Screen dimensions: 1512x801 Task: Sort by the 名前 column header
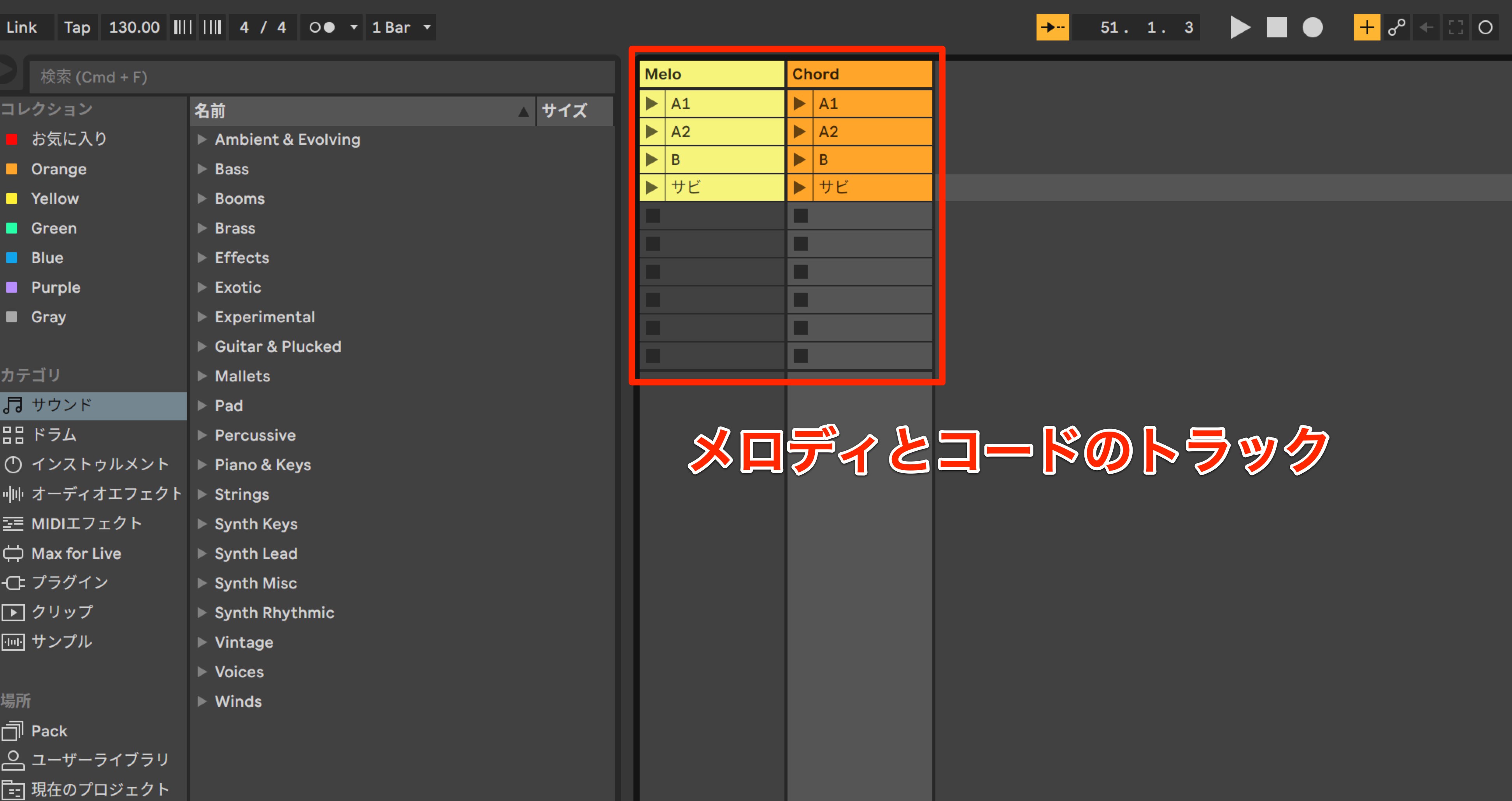point(363,111)
